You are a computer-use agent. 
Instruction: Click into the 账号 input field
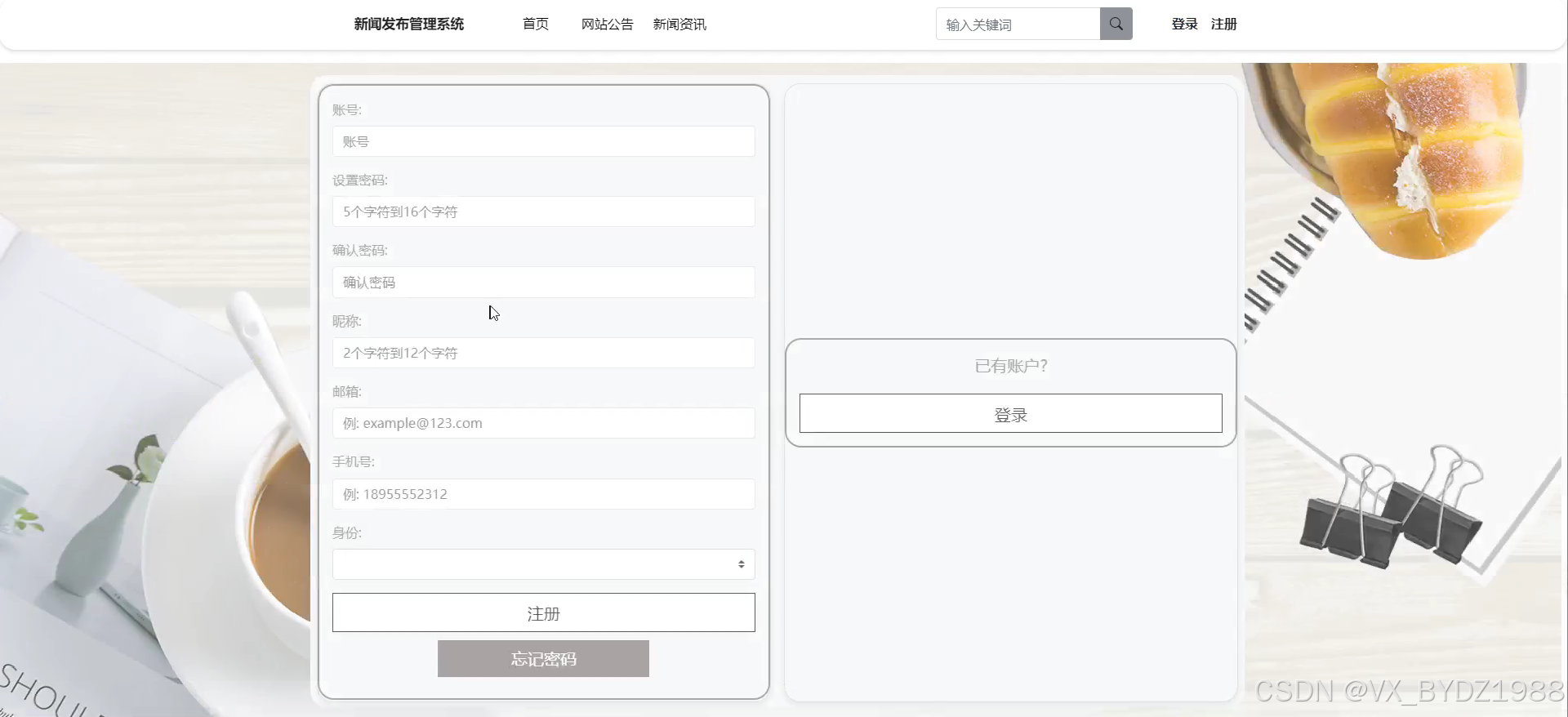click(543, 141)
